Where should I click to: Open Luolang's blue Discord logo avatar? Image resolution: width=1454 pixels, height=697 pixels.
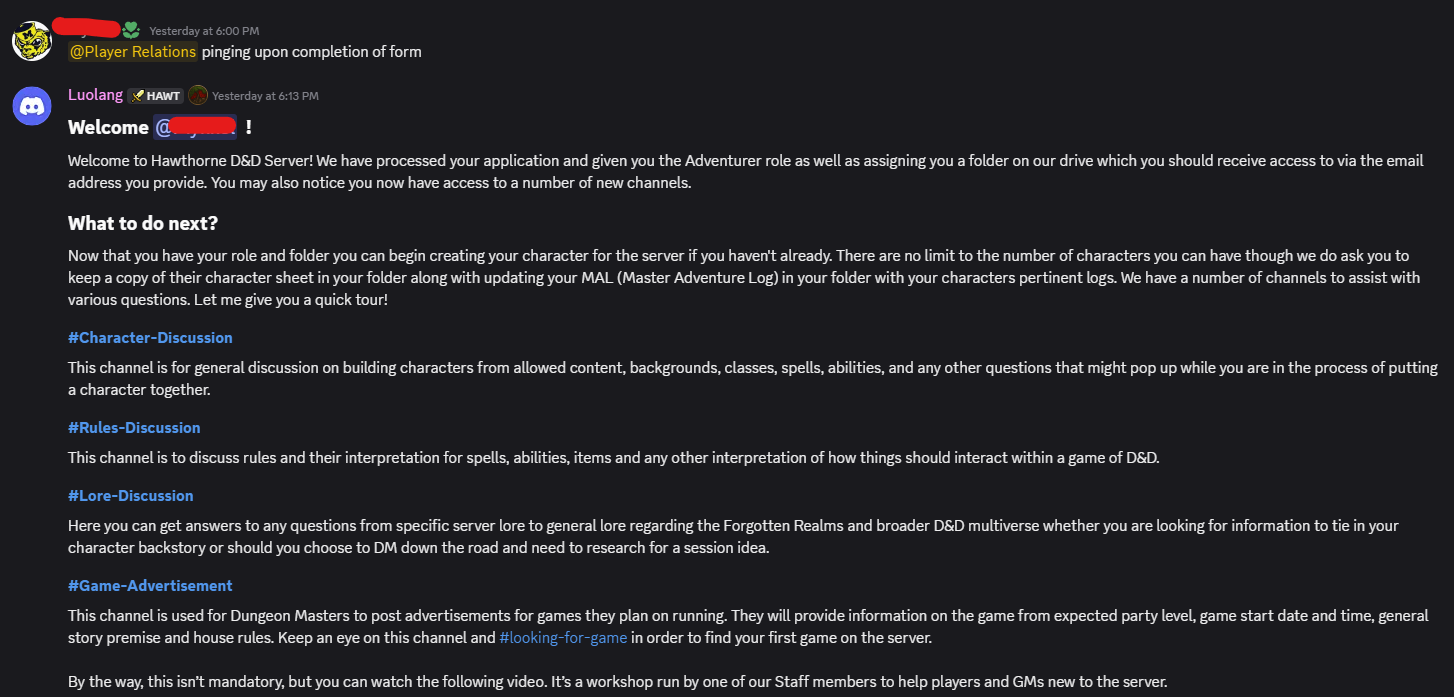click(32, 105)
